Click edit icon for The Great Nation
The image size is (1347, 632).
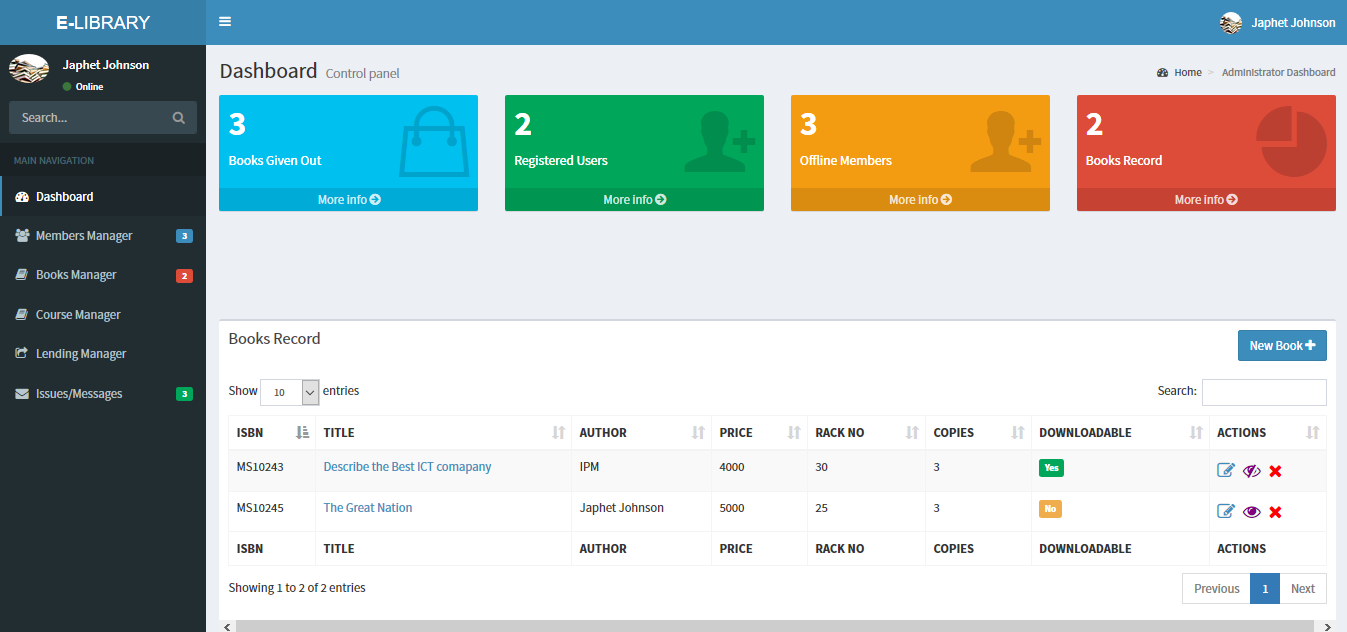[1226, 512]
